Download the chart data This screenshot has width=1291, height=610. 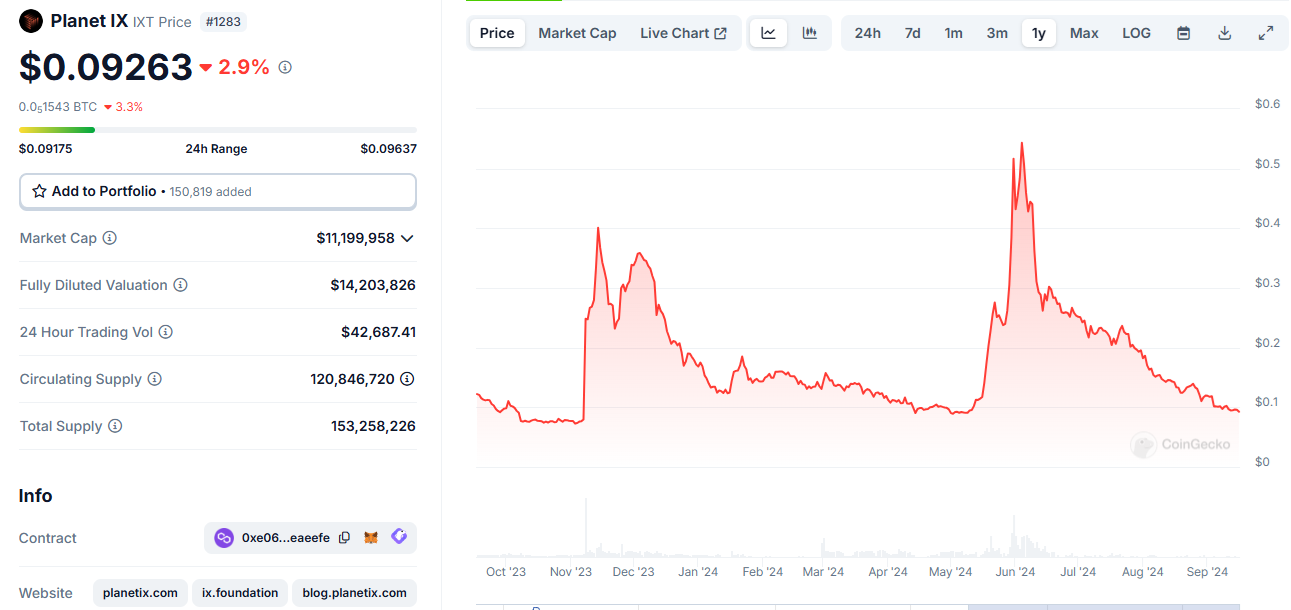(1224, 33)
